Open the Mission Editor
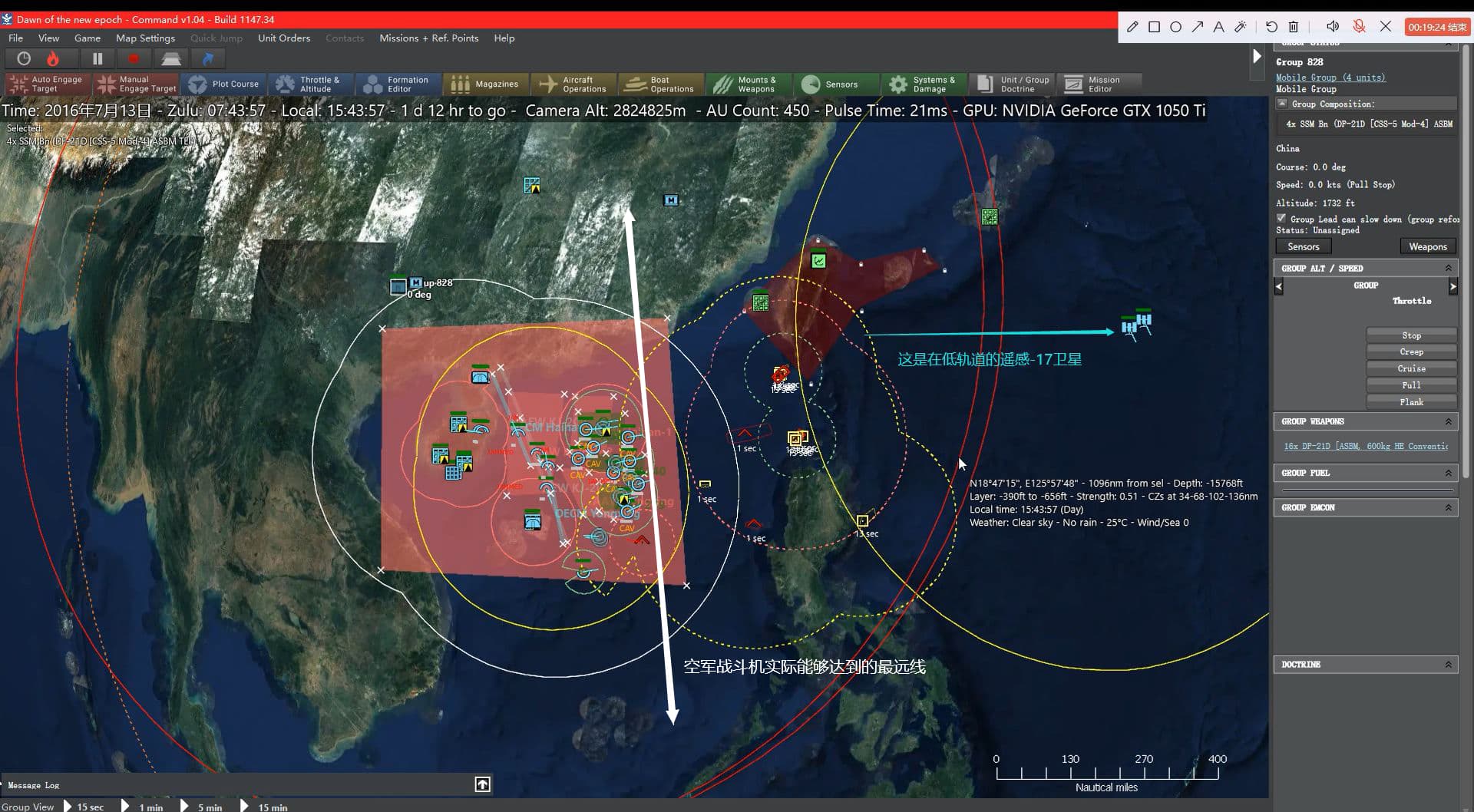This screenshot has width=1474, height=812. [1099, 84]
